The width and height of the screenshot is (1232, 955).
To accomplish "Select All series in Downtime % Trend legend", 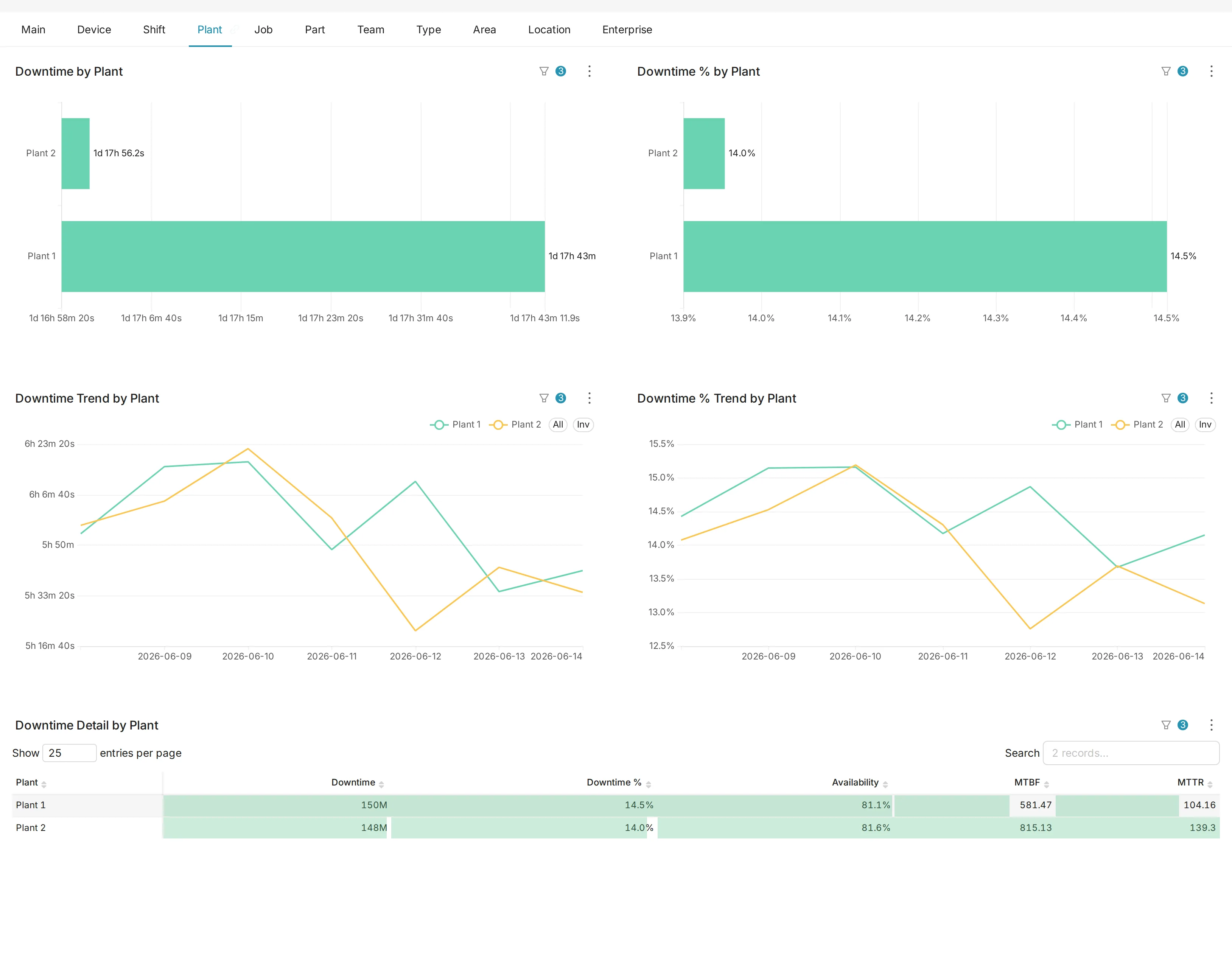I will 1180,425.
